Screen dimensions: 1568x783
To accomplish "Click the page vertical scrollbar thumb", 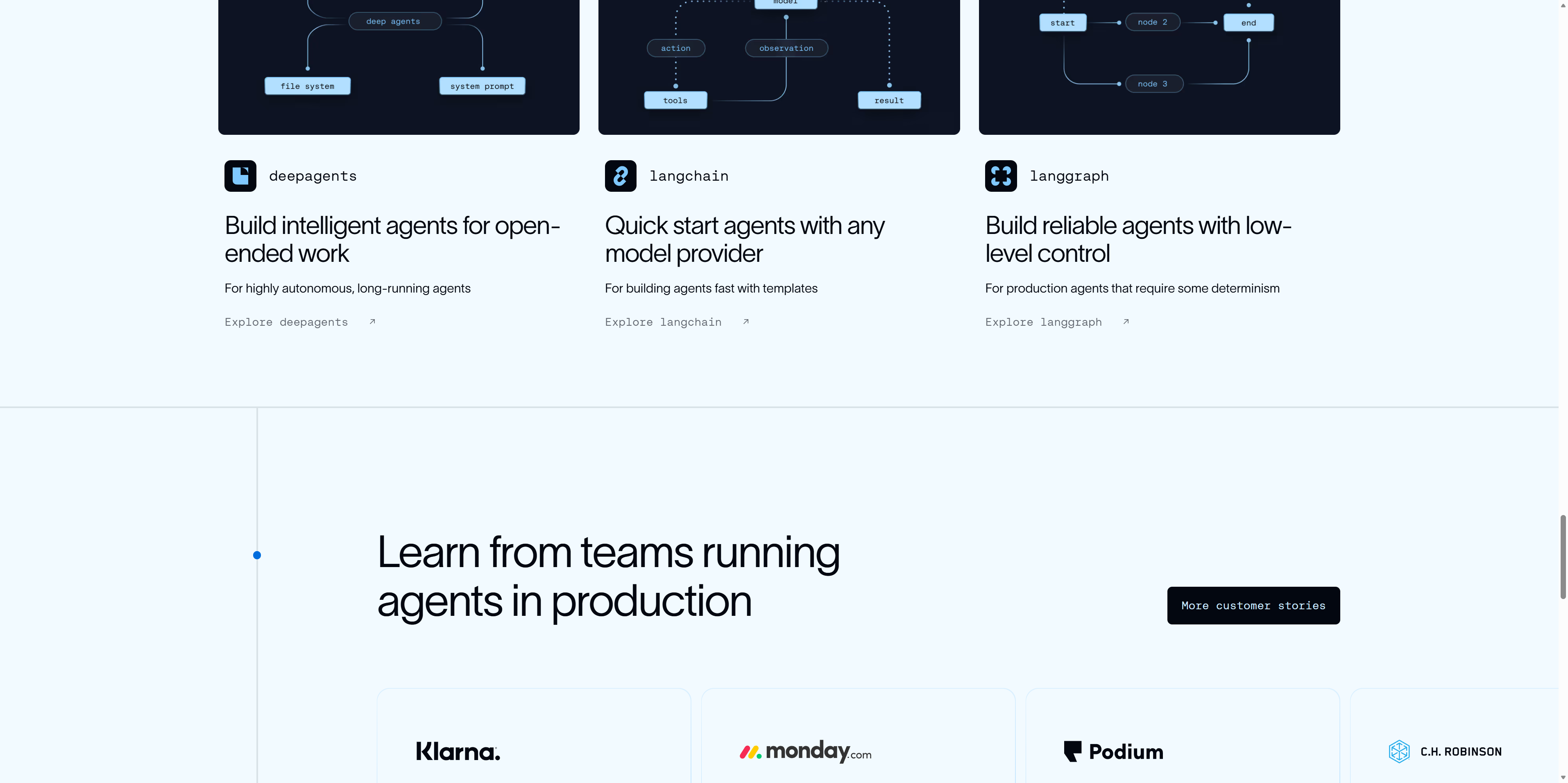I will [x=1563, y=556].
